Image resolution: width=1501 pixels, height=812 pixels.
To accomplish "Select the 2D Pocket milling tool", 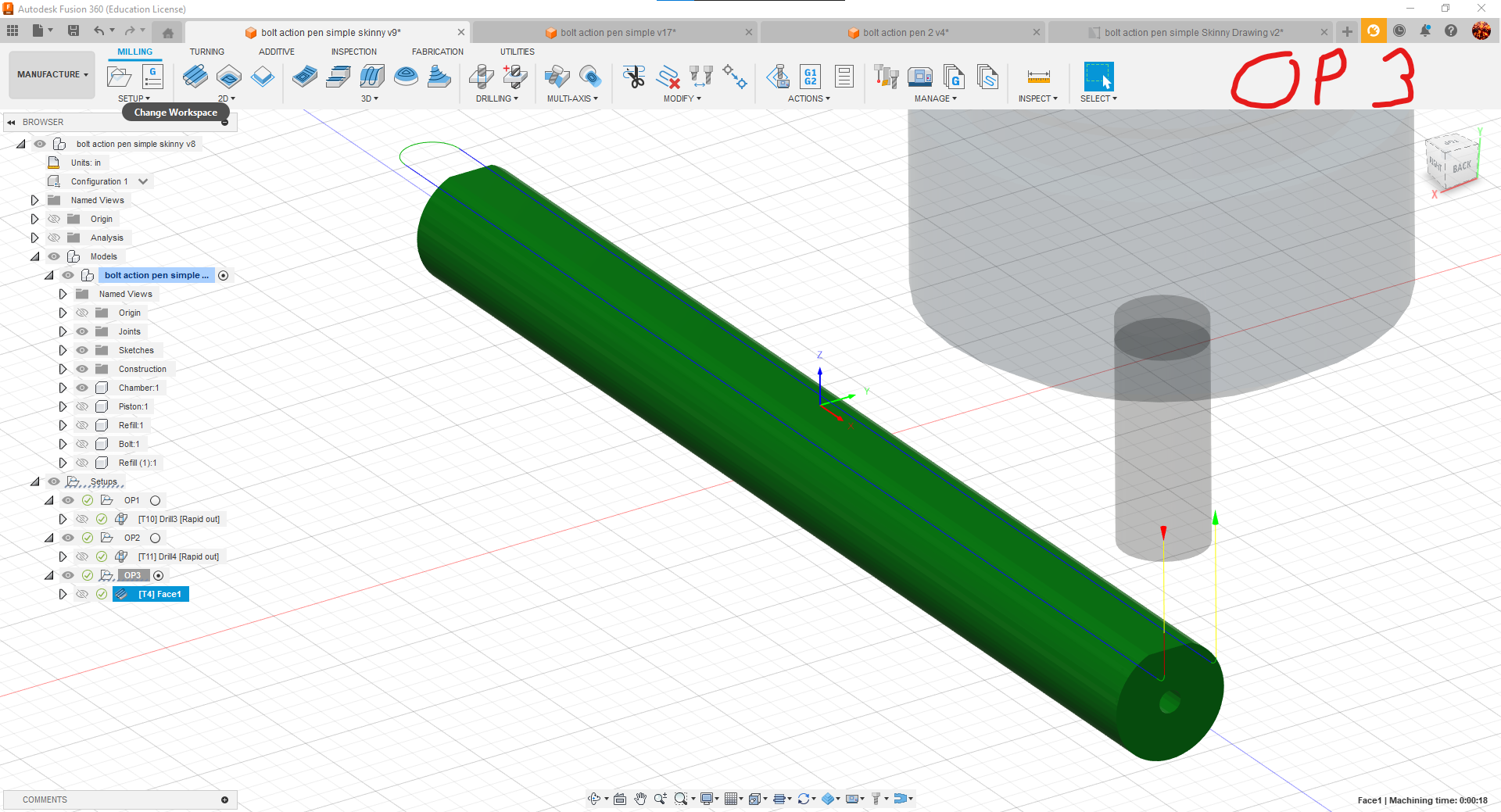I will point(228,77).
